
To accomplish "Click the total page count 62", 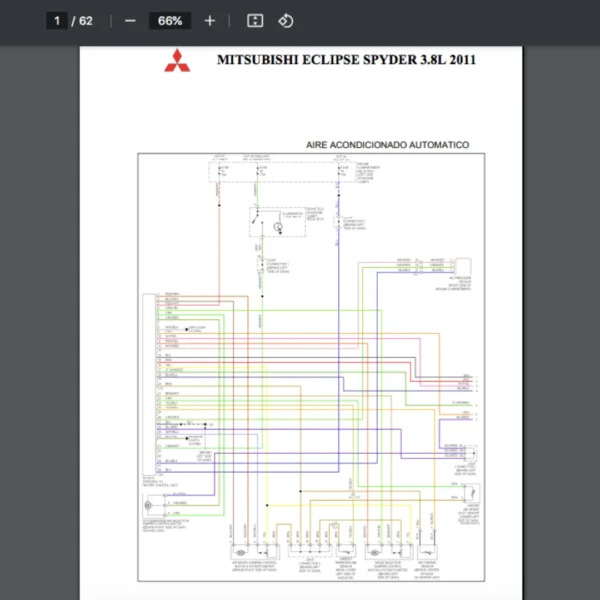I will (x=86, y=21).
